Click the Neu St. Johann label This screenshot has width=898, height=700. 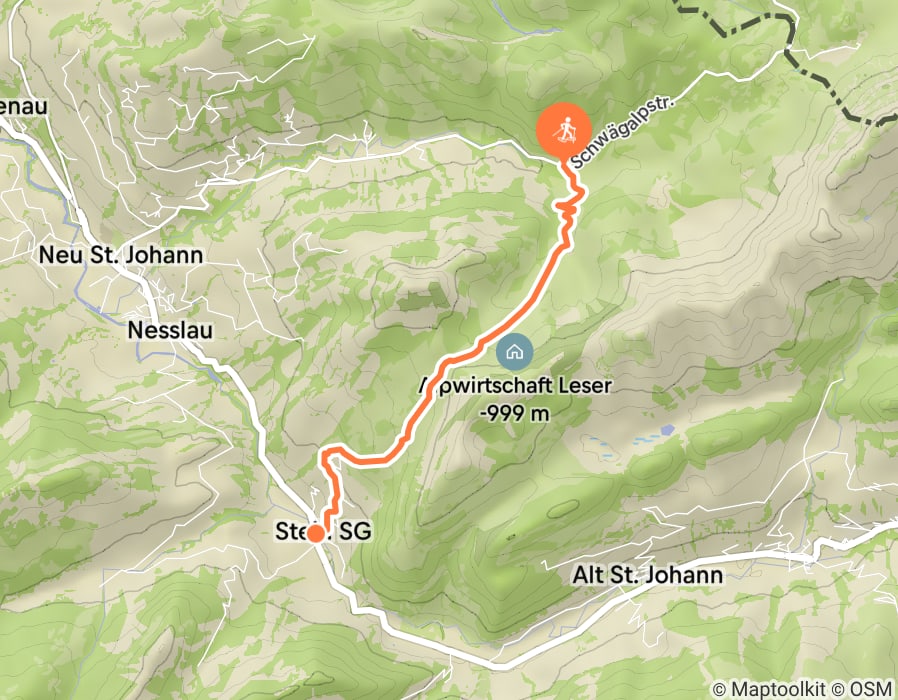tap(121, 255)
